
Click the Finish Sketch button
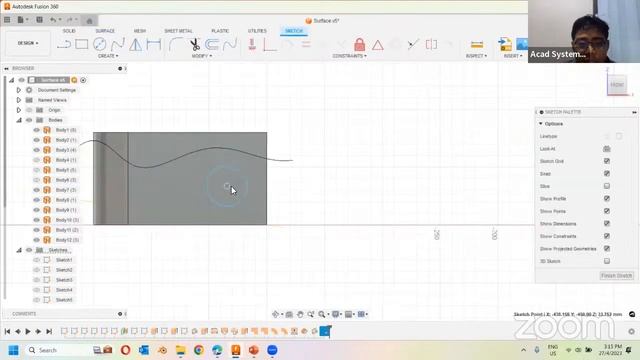[x=616, y=276]
